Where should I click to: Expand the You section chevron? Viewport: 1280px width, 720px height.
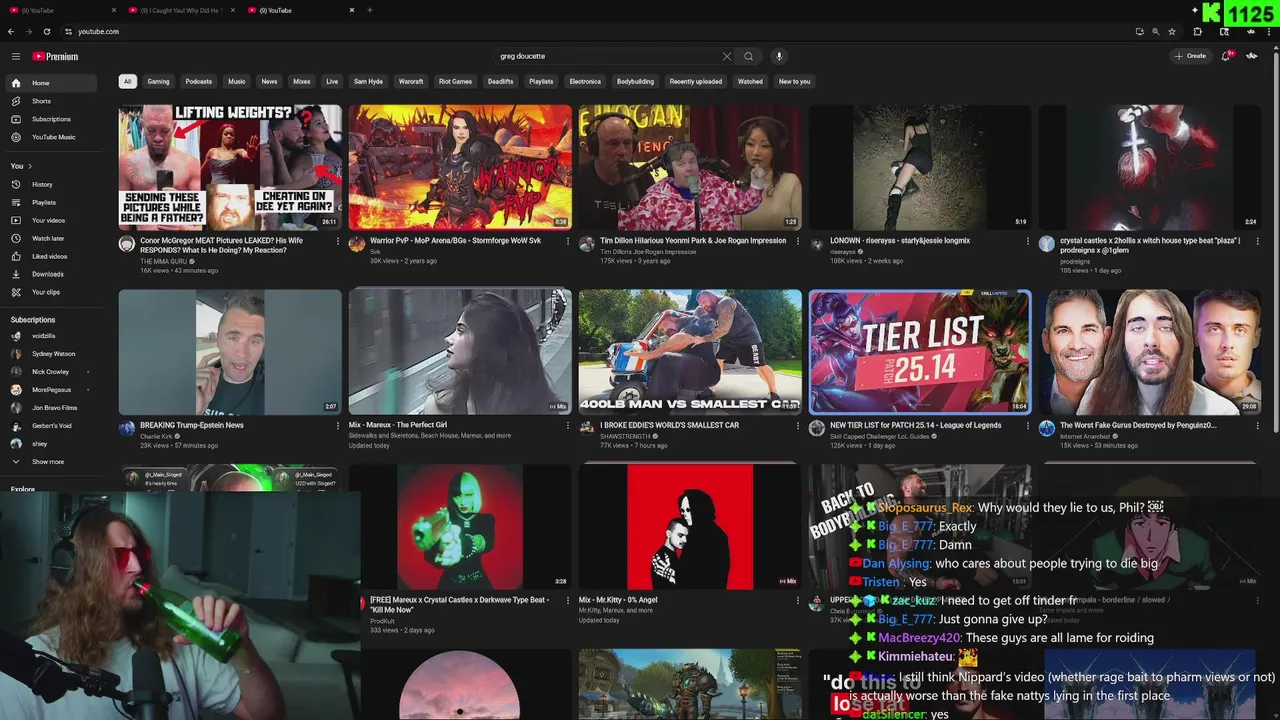[30, 166]
